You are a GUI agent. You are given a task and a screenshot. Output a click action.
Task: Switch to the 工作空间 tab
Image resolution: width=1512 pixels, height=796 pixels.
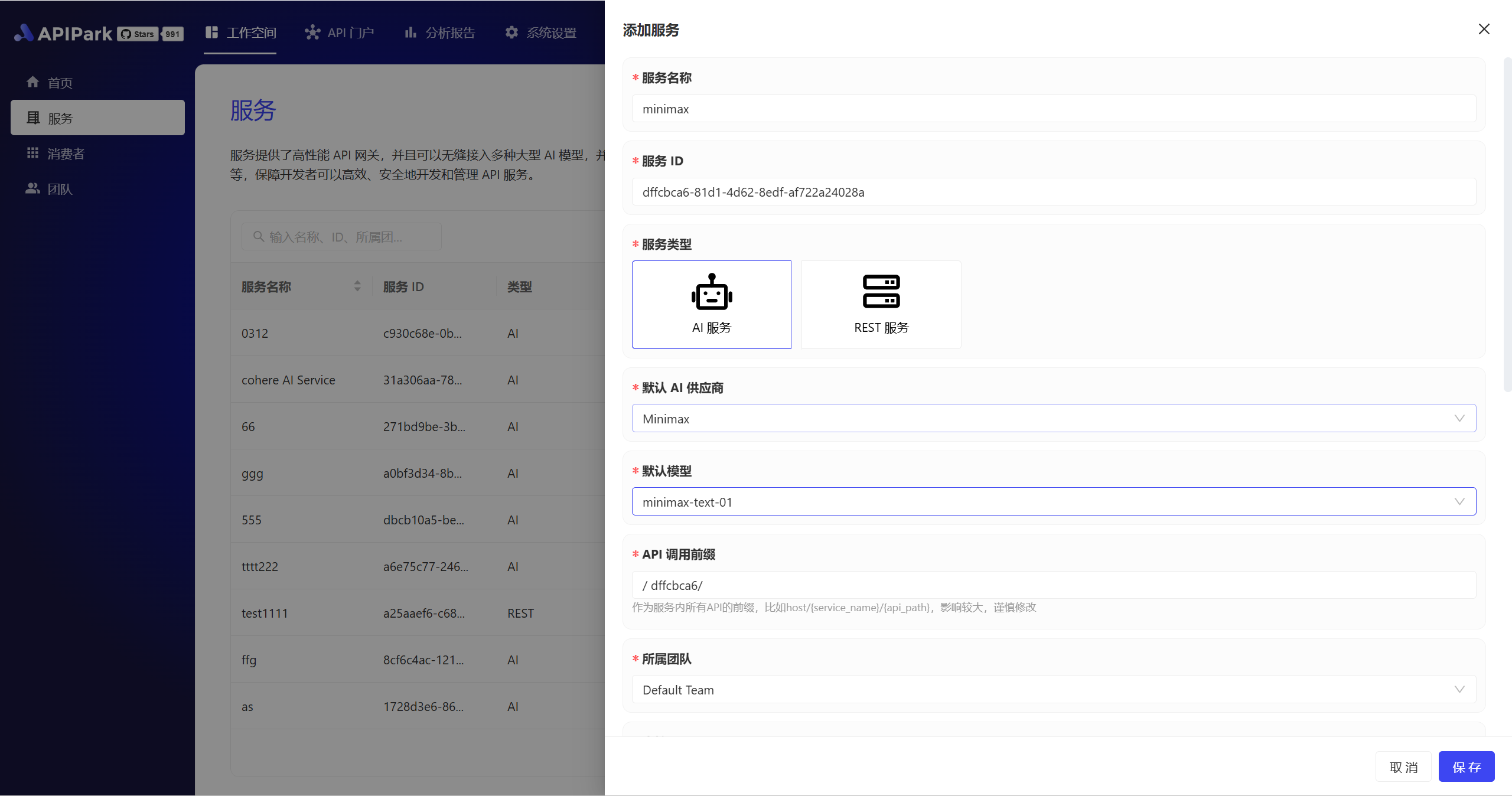tap(240, 32)
